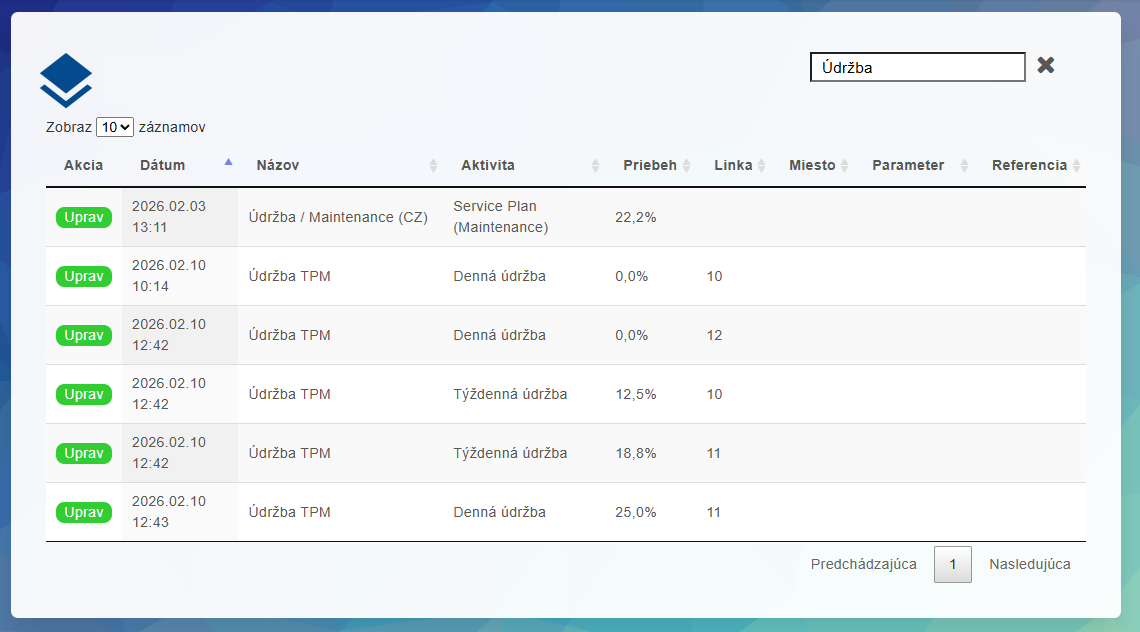Image resolution: width=1140 pixels, height=632 pixels.
Task: Sort by Dátum ascending arrow icon
Action: (228, 162)
